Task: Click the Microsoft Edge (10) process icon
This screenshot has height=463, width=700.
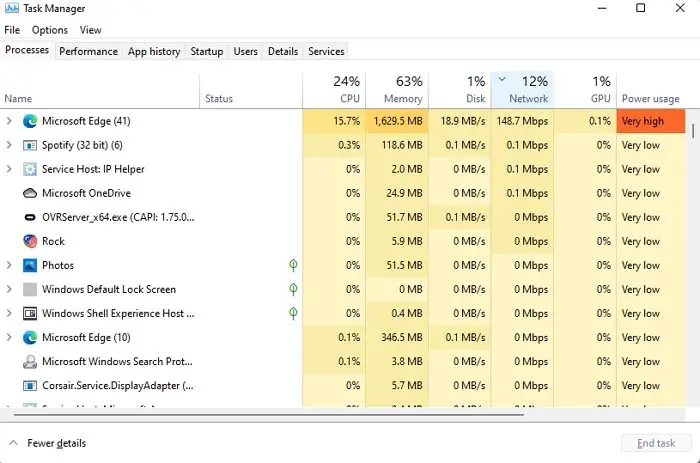Action: tap(30, 338)
